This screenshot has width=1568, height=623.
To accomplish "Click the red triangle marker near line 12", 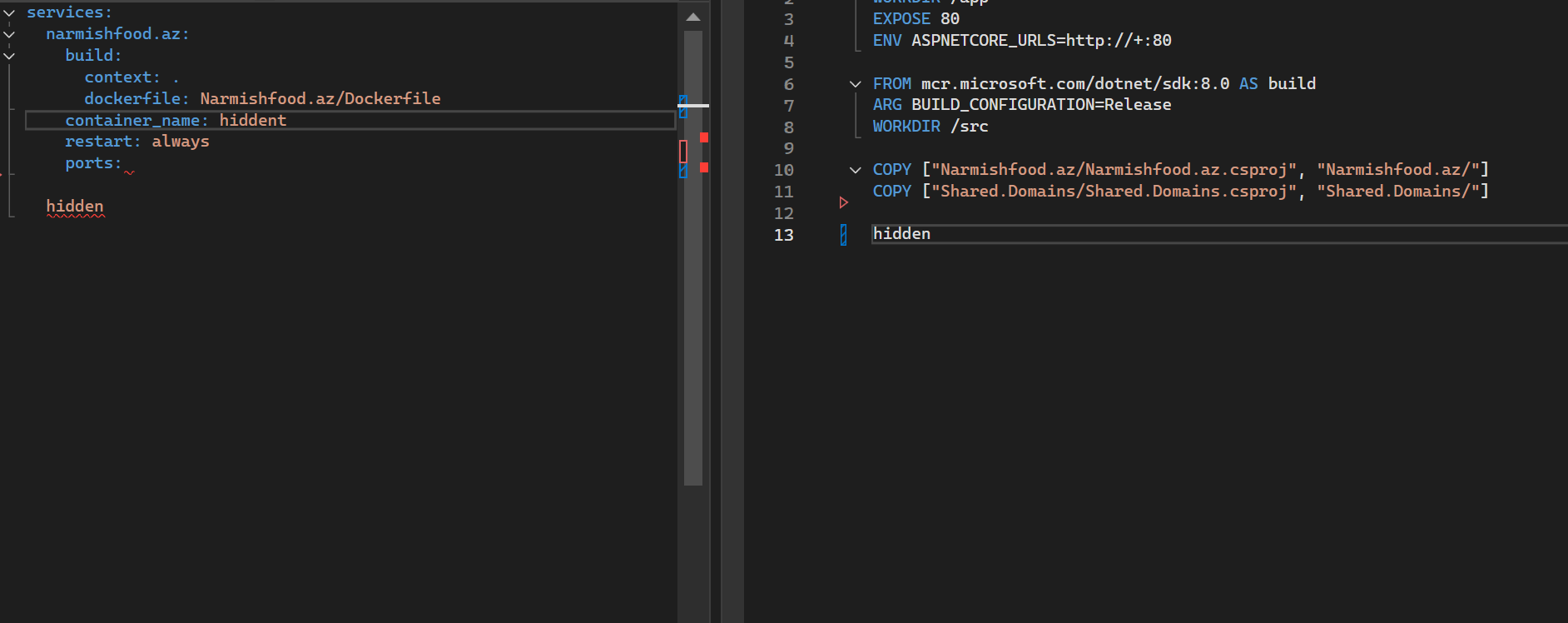I will (843, 202).
